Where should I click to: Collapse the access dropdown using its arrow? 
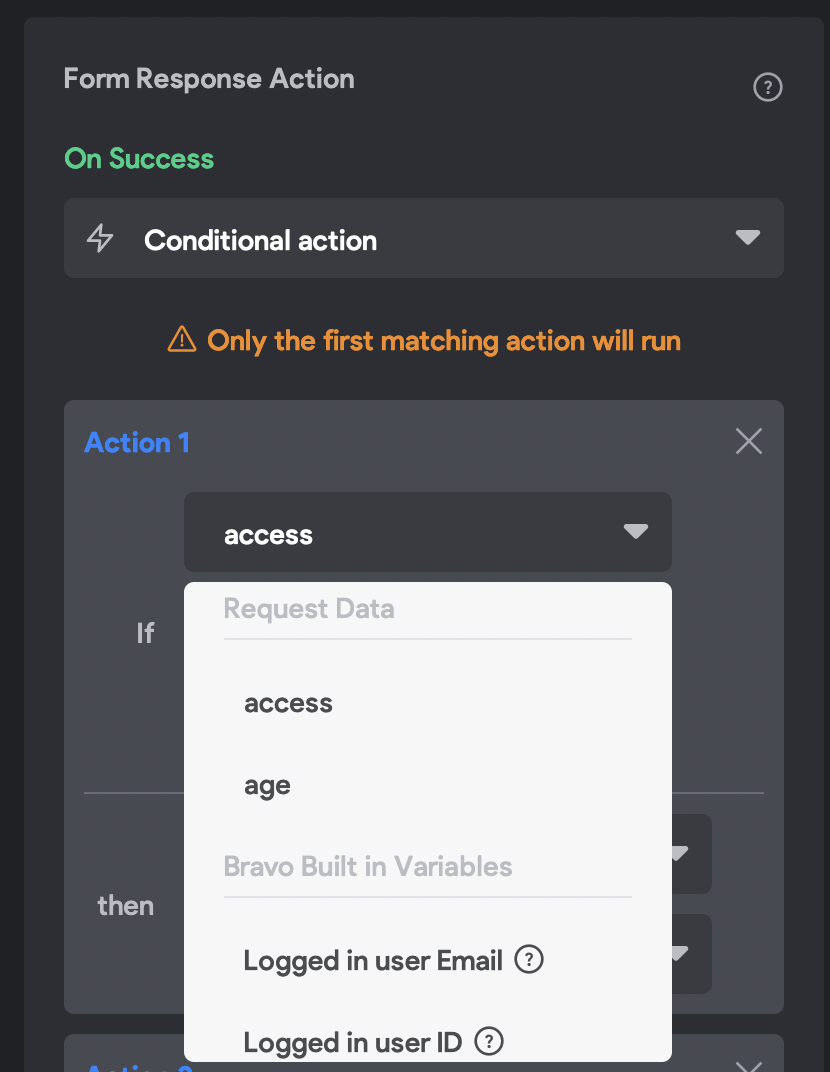(x=636, y=531)
